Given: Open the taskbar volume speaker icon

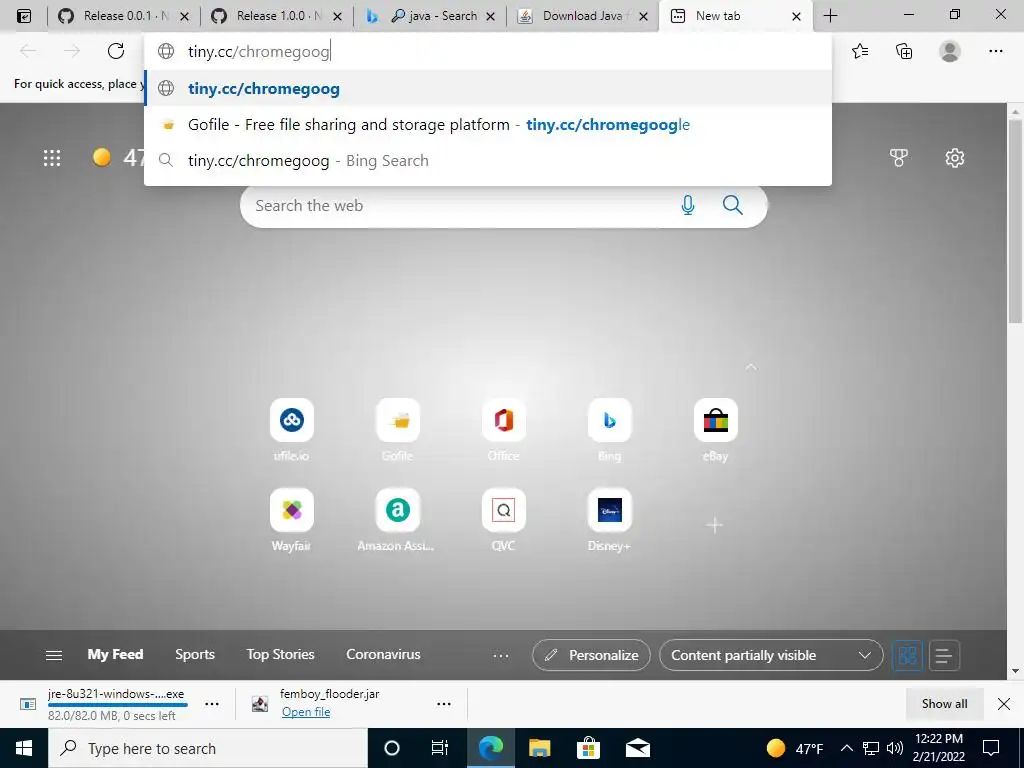Looking at the screenshot, I should coord(895,748).
